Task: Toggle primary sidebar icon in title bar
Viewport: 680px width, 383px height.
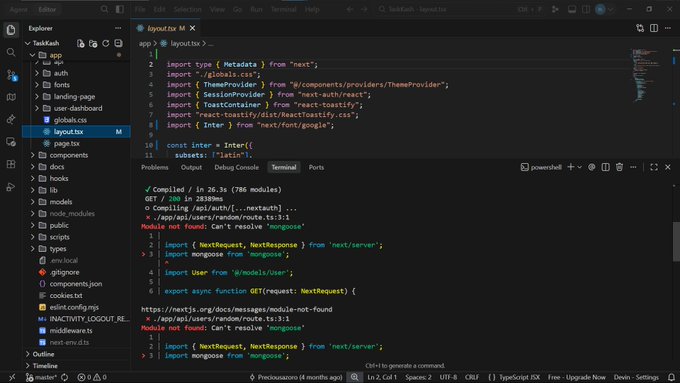Action: click(x=120, y=9)
